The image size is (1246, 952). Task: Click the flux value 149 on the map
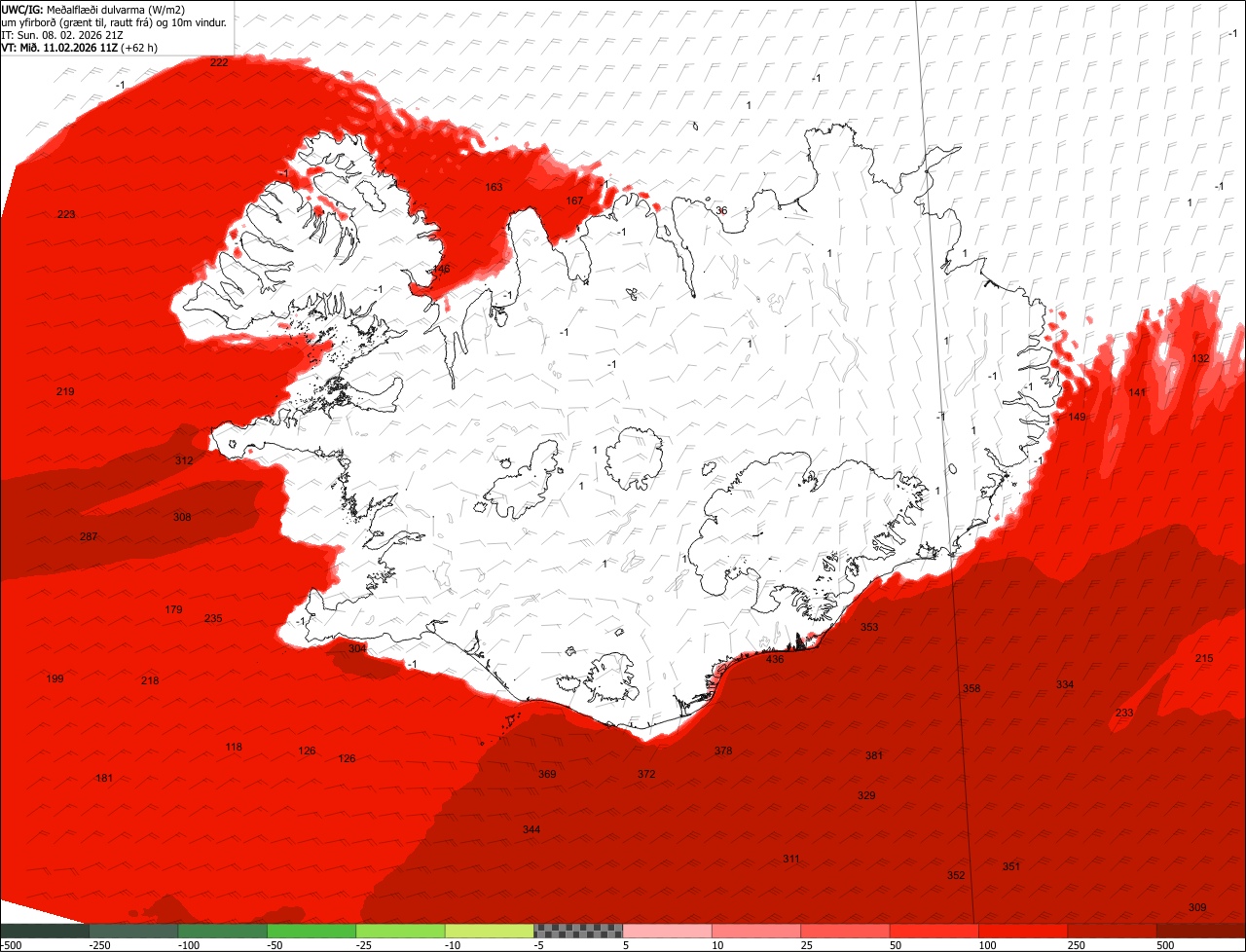pos(1077,417)
